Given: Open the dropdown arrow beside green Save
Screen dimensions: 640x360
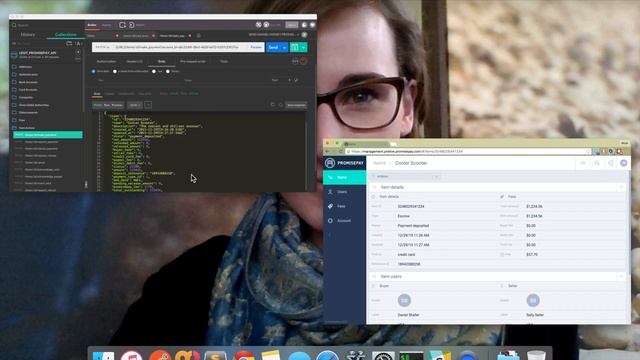Looking at the screenshot, I should click(x=303, y=47).
